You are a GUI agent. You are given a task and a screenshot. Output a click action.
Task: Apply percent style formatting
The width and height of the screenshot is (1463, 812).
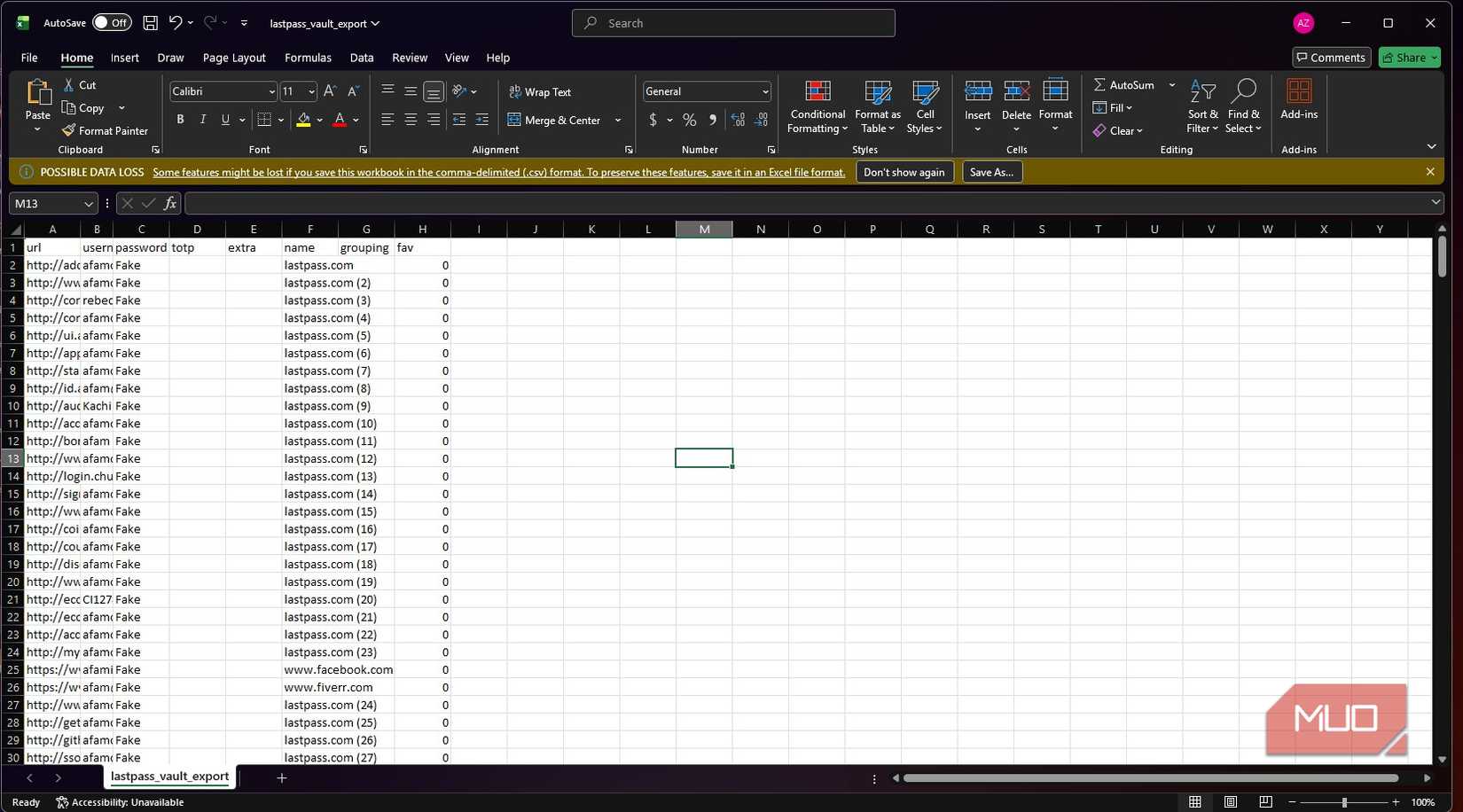[689, 120]
